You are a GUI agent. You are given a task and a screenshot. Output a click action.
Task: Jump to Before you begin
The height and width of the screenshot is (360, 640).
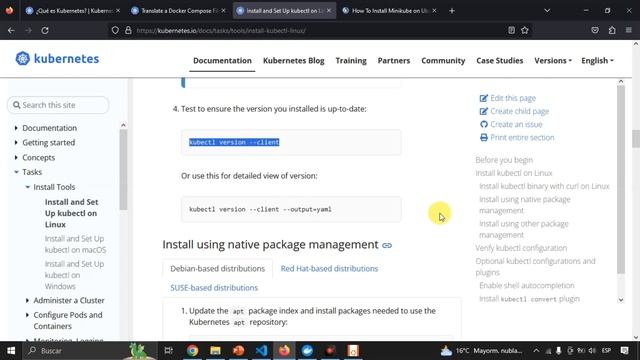click(504, 160)
